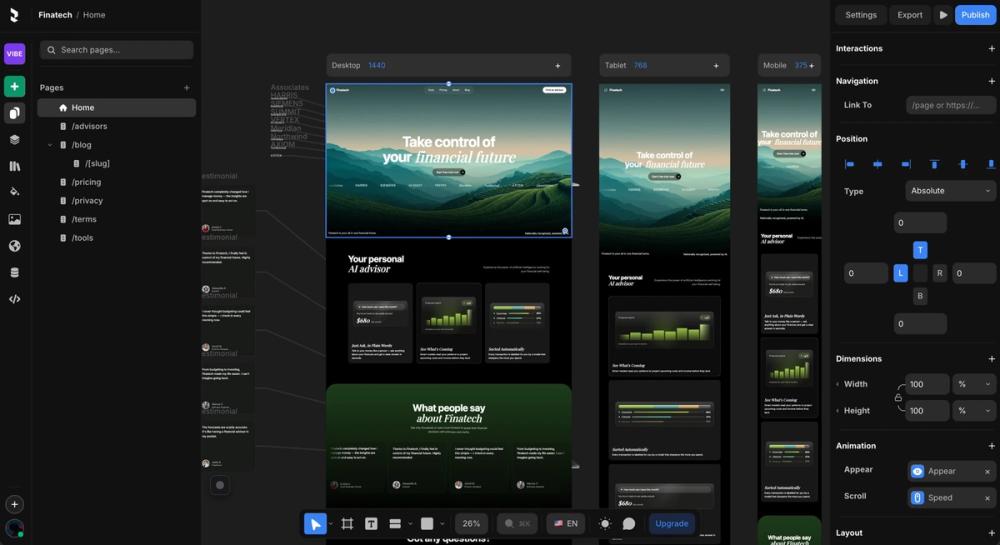
Task: Focus the Search pages field
Action: [117, 50]
